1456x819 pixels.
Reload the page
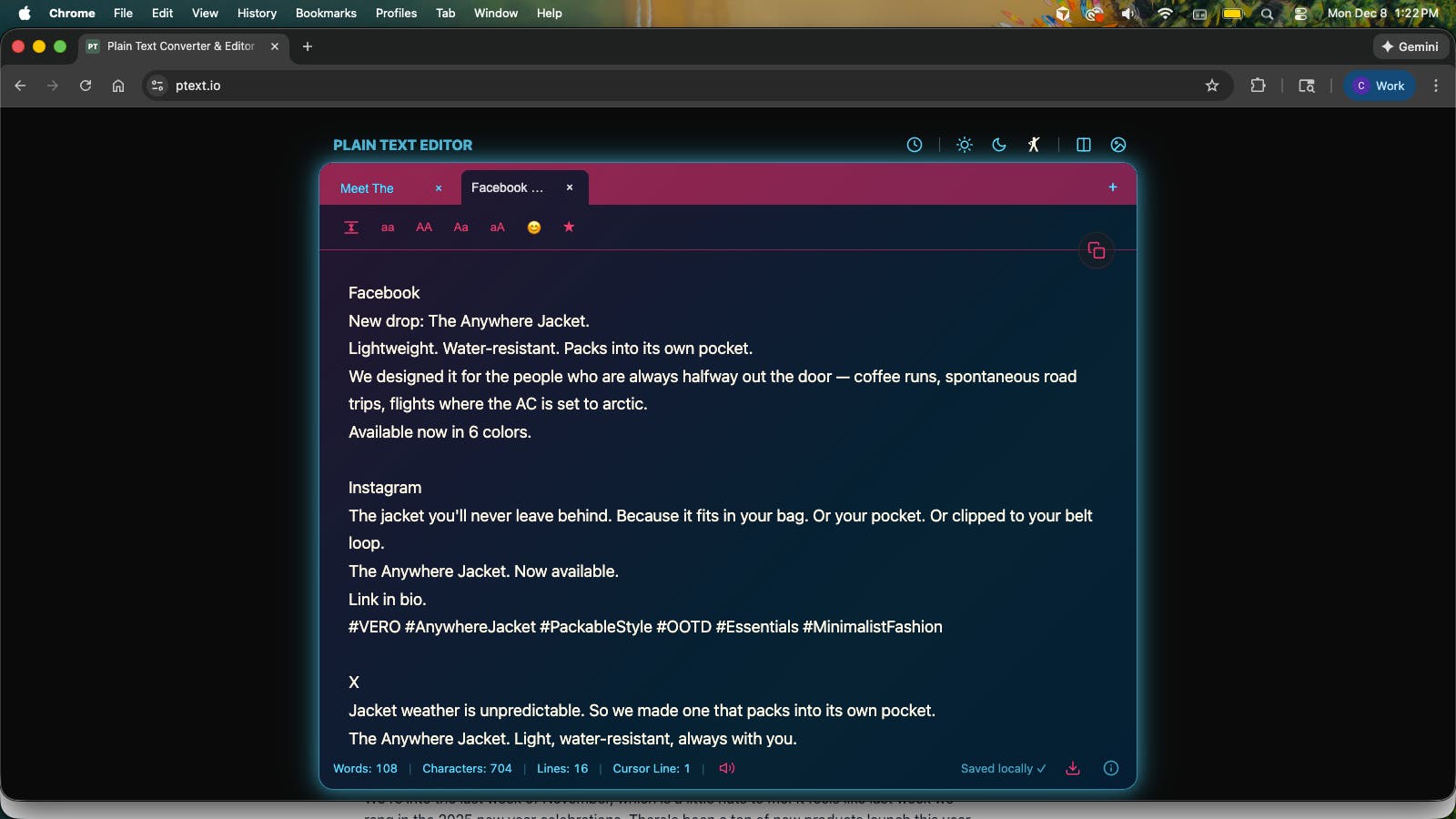pos(86,86)
